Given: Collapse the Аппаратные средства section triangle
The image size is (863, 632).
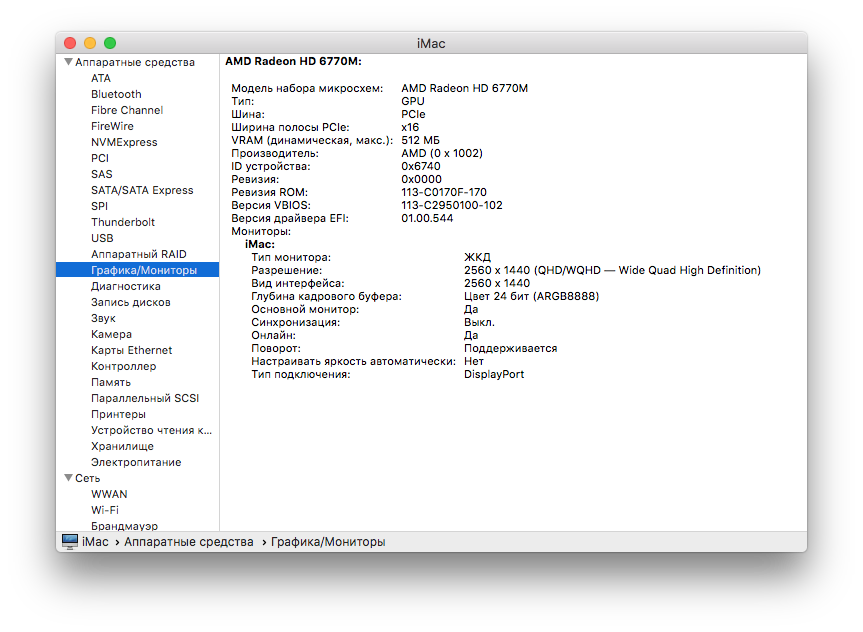Looking at the screenshot, I should coord(68,62).
